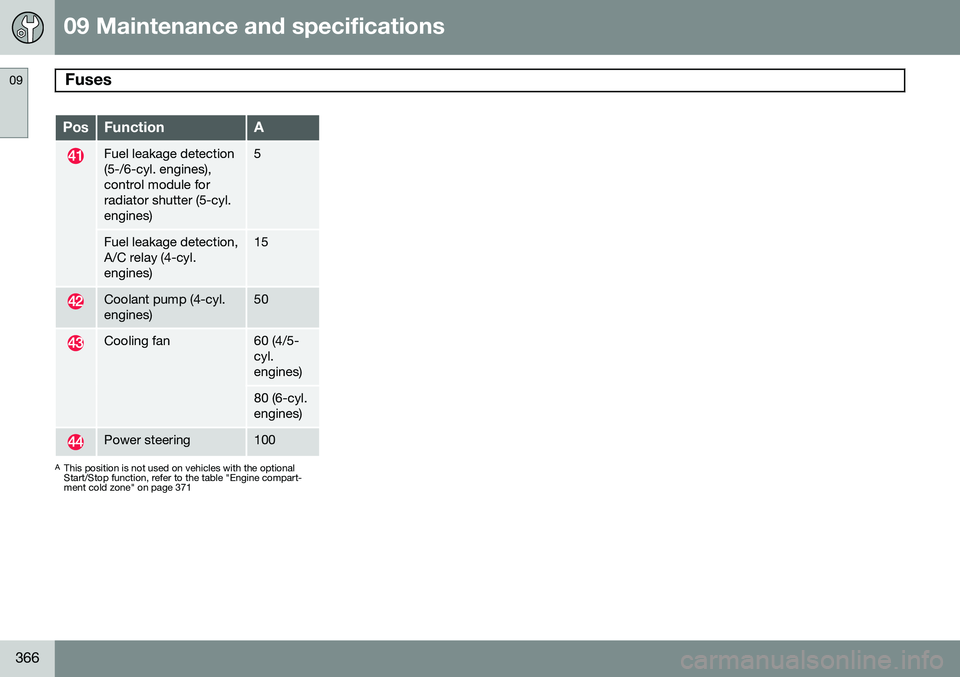Image resolution: width=960 pixels, height=677 pixels.
Task: Click the '80 (6-cyl. engines)' cell
Action: point(283,406)
